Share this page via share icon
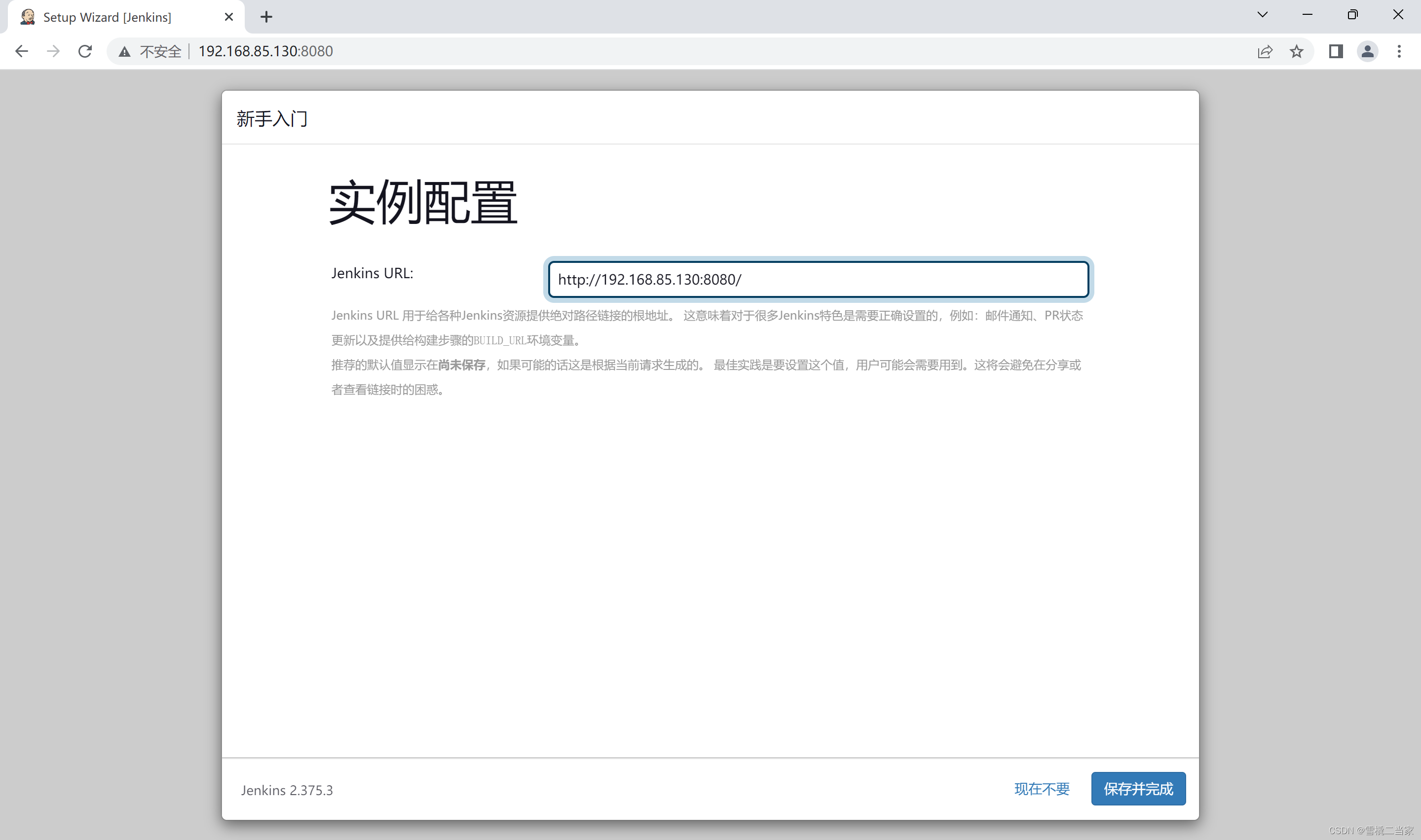Screen dimensions: 1421x840 click(1265, 51)
